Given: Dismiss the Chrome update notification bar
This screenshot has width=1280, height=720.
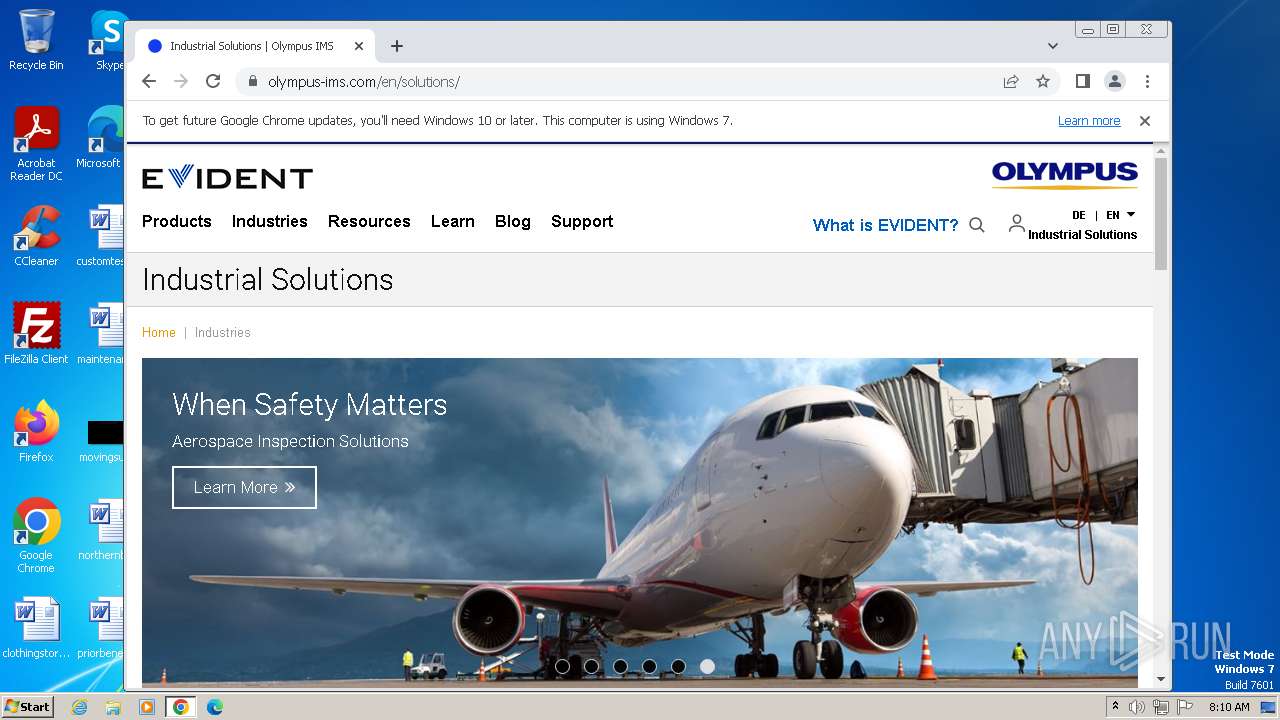Looking at the screenshot, I should tap(1145, 121).
